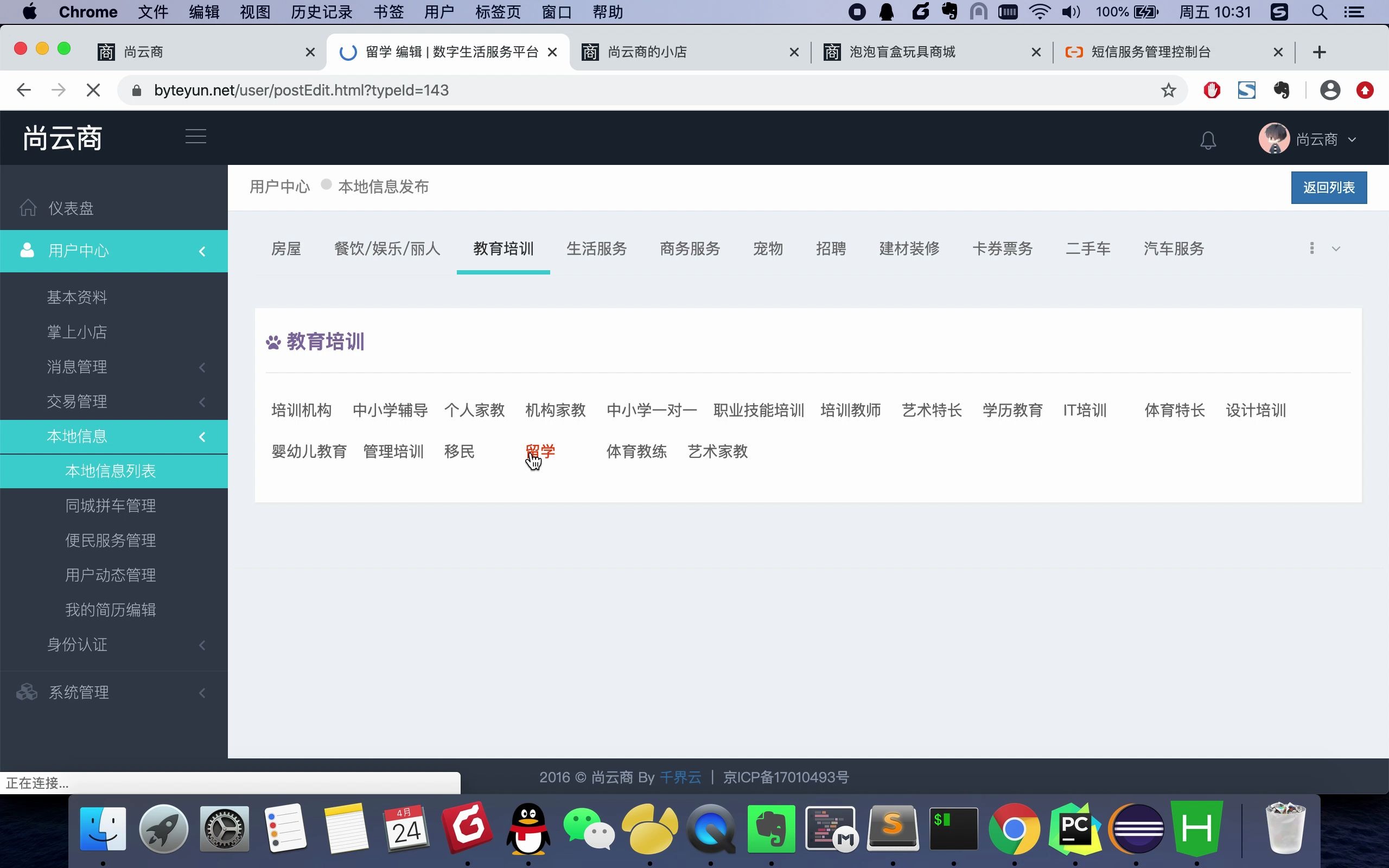Open the notifications bell icon
Screen dimensions: 1389x868
point(1208,139)
